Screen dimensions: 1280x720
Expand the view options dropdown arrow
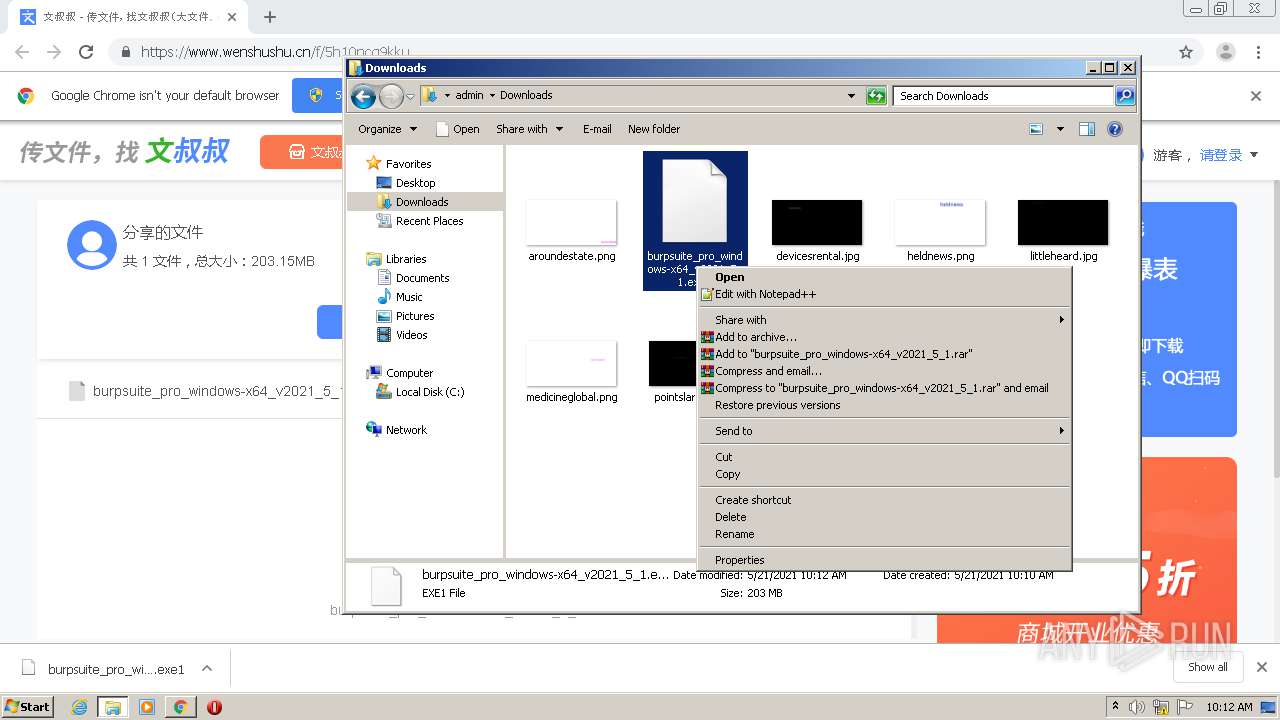click(1060, 129)
